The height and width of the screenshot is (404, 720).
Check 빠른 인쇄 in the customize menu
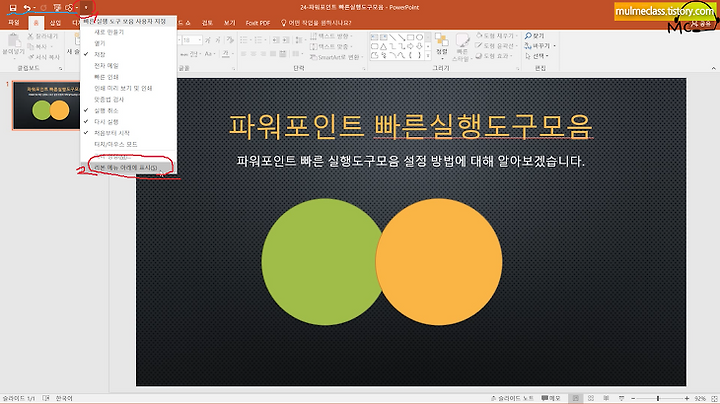click(x=128, y=77)
